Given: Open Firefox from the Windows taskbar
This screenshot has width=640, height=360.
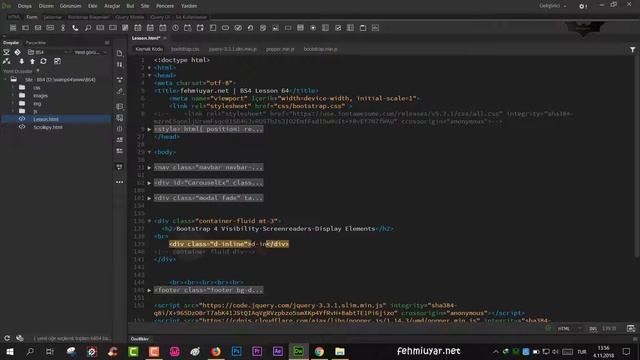Looking at the screenshot, I should (216, 351).
